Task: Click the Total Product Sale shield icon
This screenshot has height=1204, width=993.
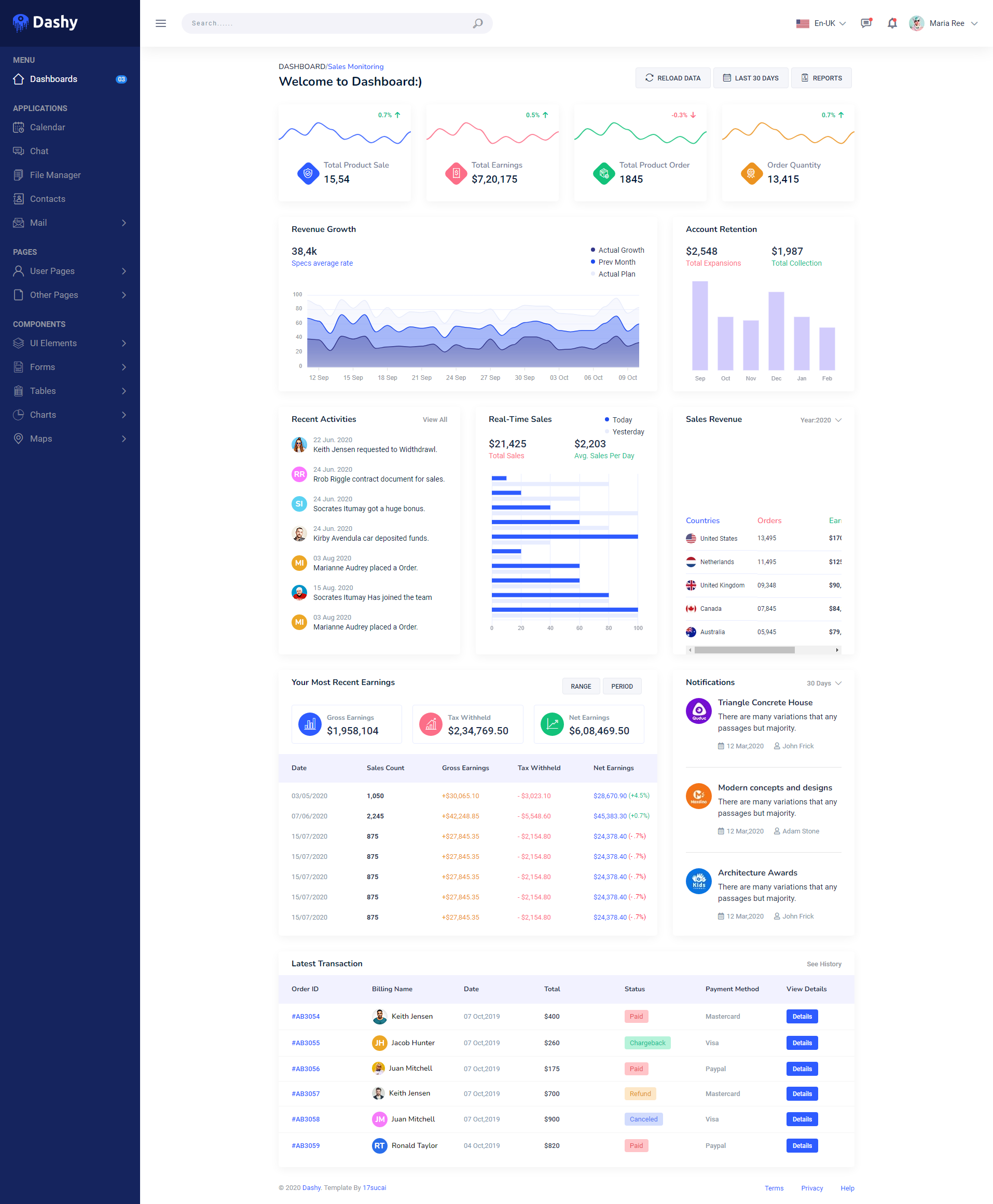Action: point(308,173)
